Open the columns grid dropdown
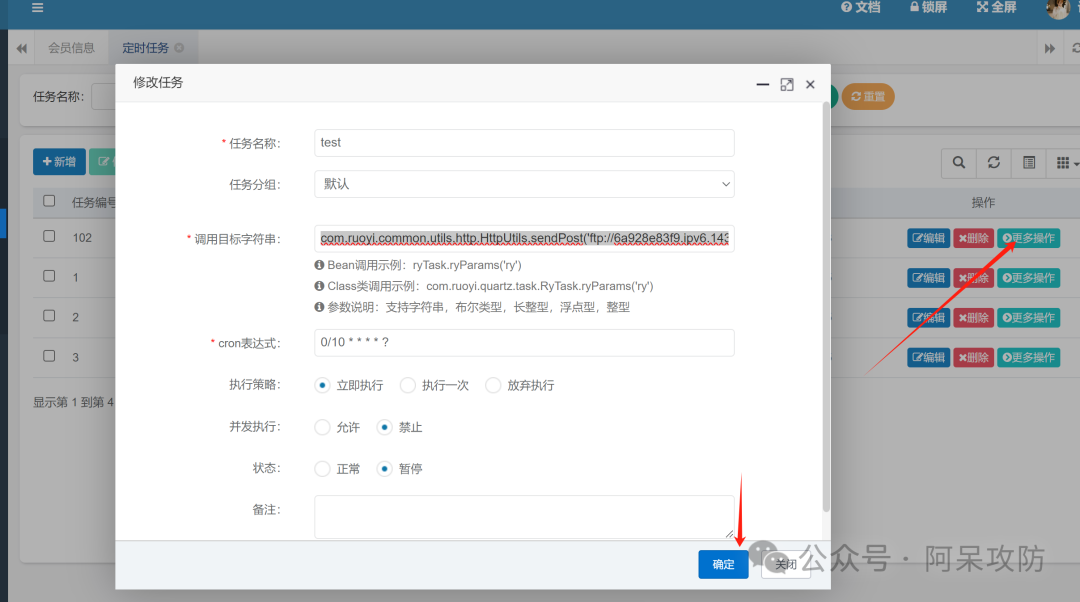Viewport: 1080px width, 602px height. pyautogui.click(x=1066, y=163)
